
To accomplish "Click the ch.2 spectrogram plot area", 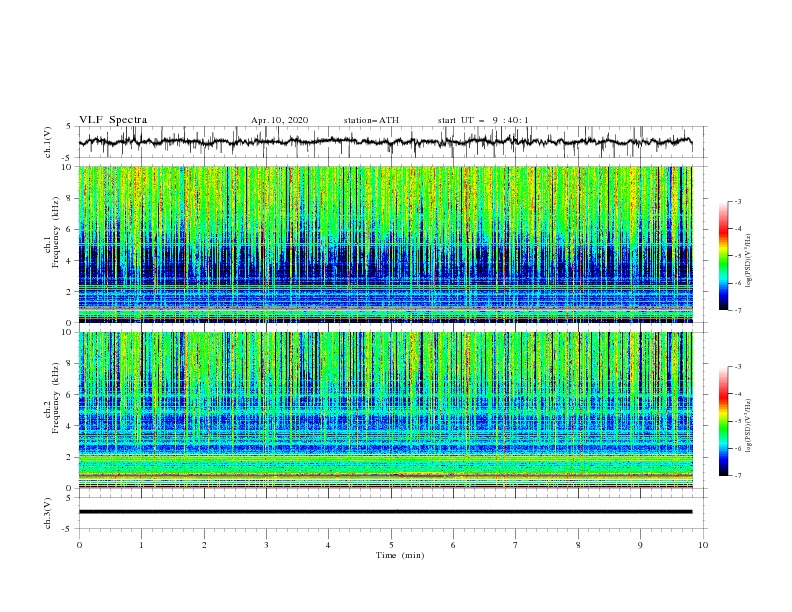I will pyautogui.click(x=385, y=410).
